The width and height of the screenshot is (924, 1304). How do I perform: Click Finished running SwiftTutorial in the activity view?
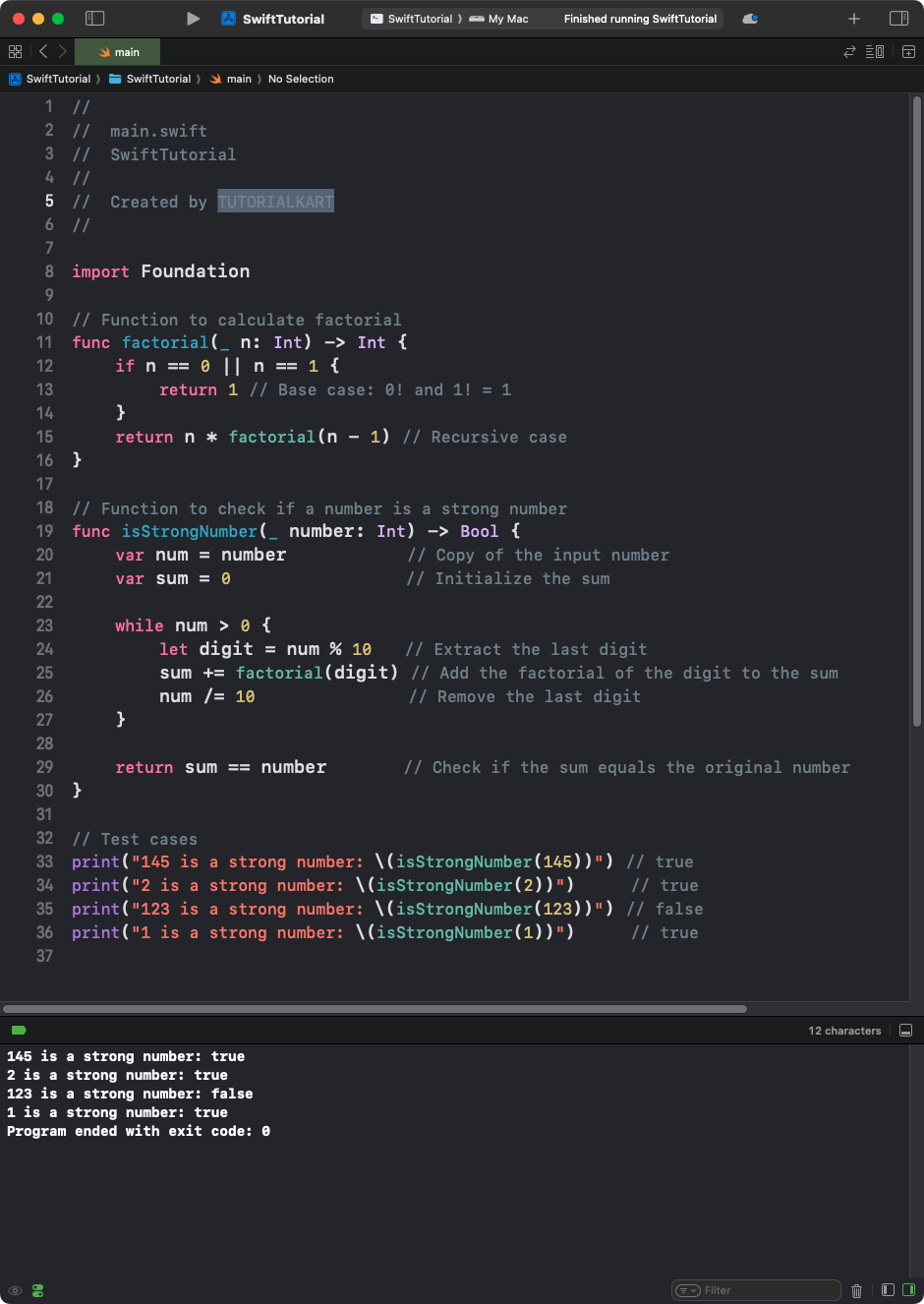pyautogui.click(x=640, y=19)
